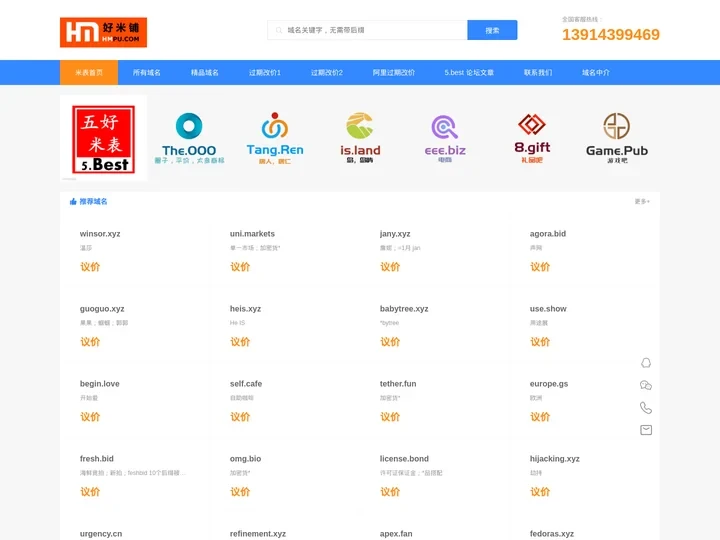Screen dimensions: 720x540
Task: Open the omg.bio domain link
Action: coord(245,458)
